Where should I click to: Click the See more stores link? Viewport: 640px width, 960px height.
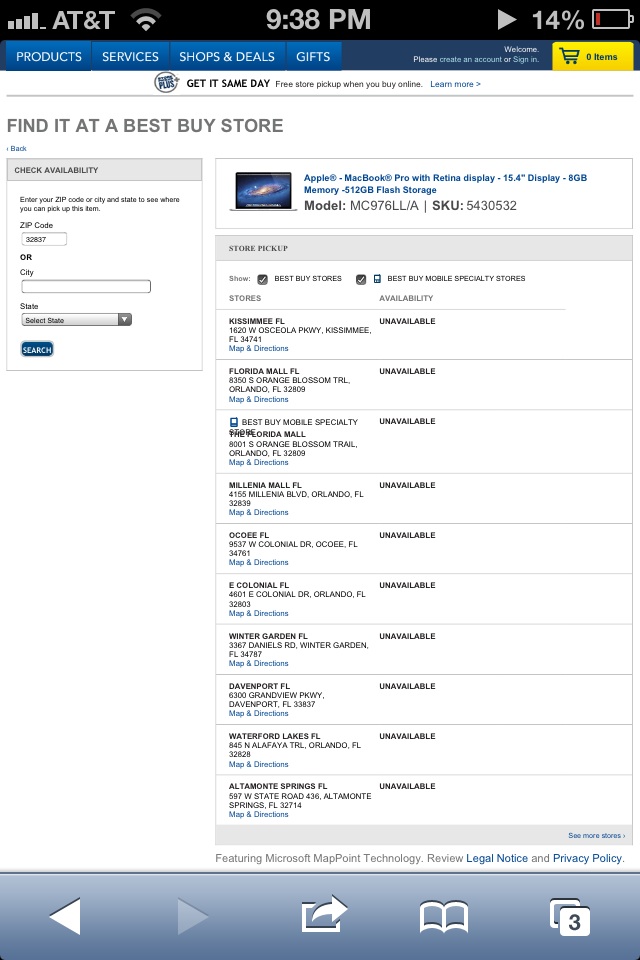pyautogui.click(x=597, y=836)
